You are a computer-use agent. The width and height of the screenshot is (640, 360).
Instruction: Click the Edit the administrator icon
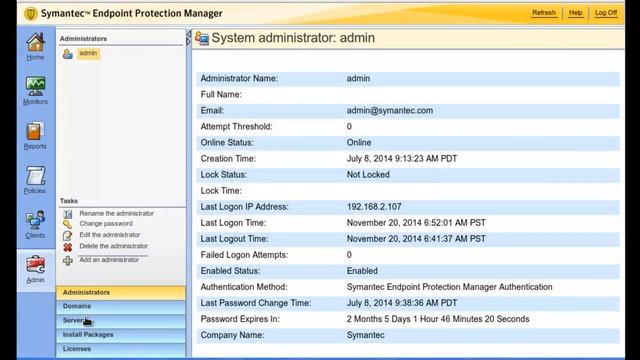point(68,236)
